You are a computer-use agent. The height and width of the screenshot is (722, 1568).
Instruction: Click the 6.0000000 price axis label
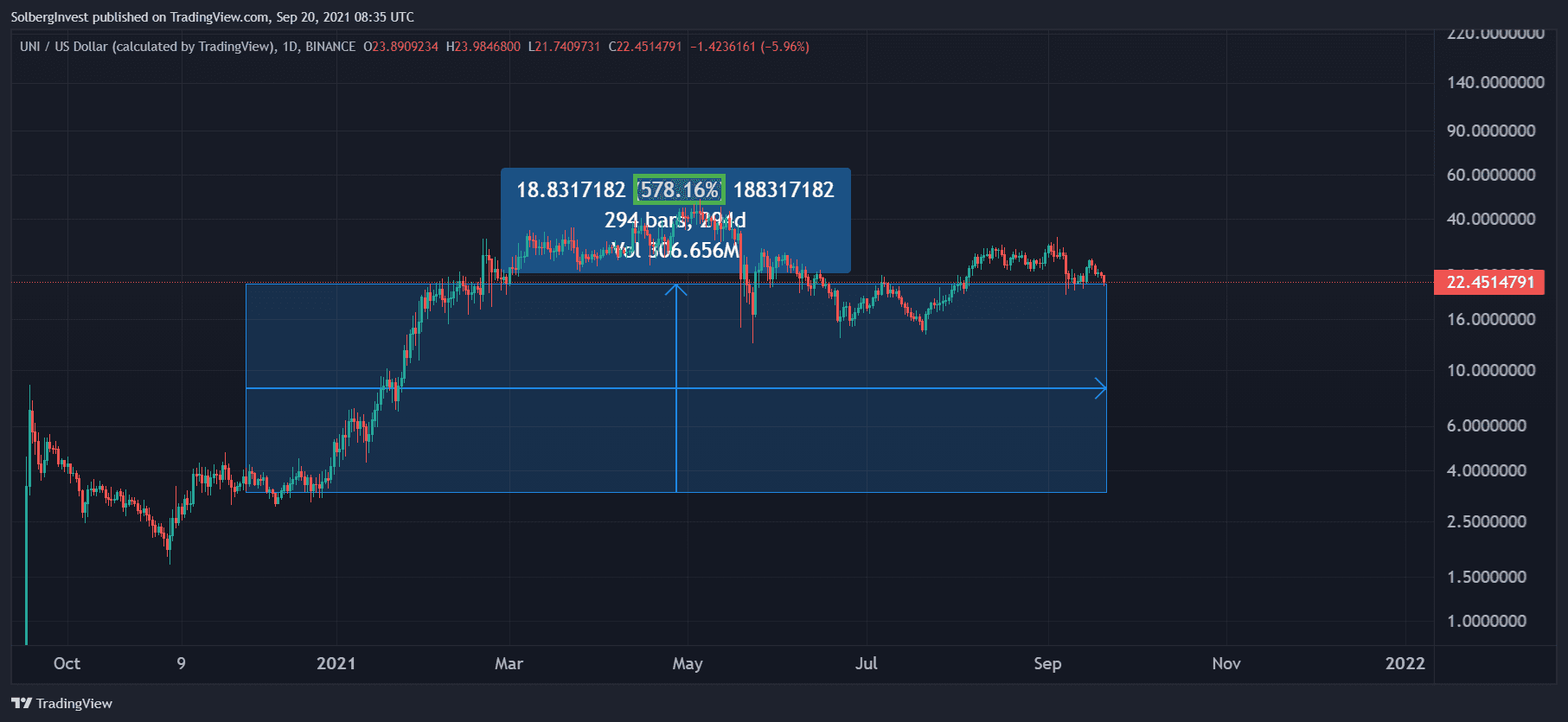coord(1487,425)
